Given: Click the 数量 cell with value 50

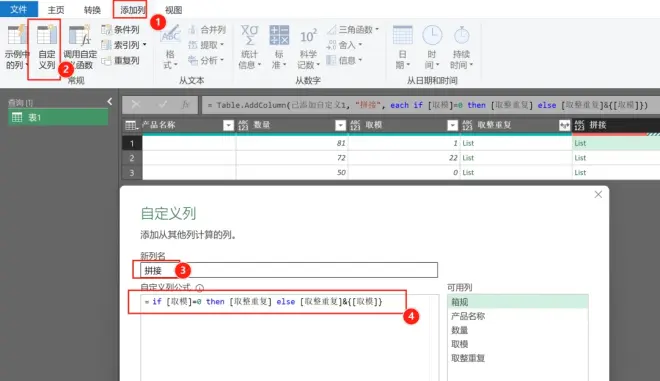Looking at the screenshot, I should click(x=292, y=173).
